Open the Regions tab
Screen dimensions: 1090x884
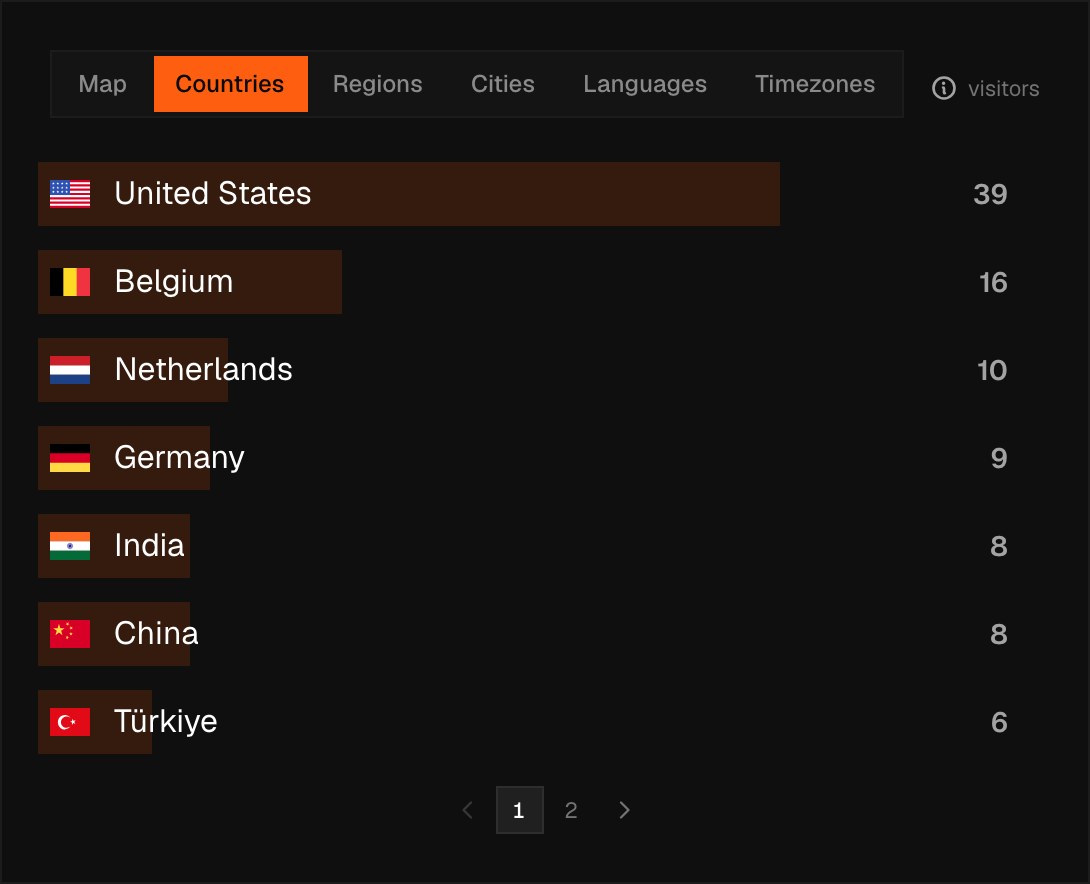[377, 84]
